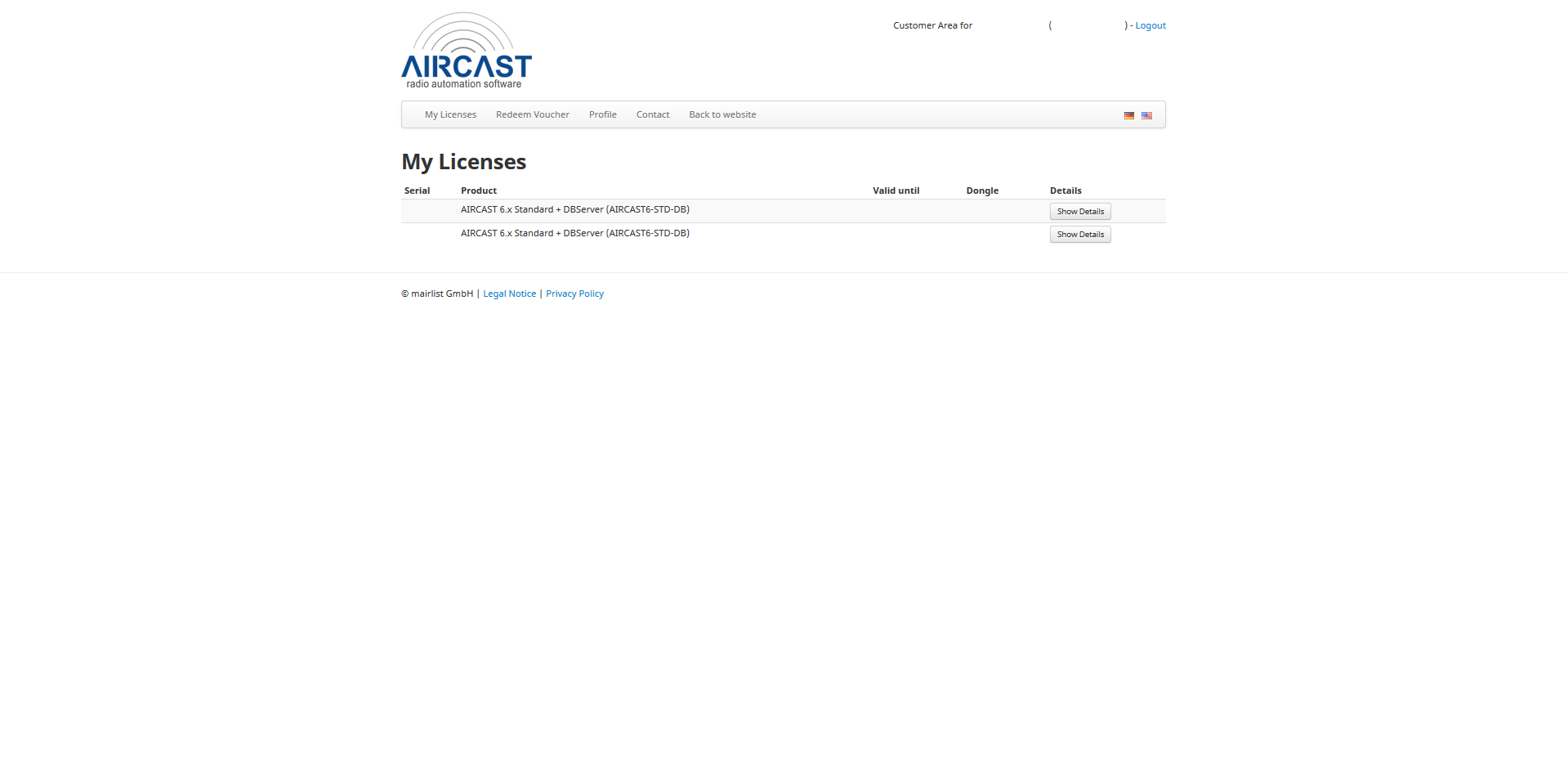1568x771 pixels.
Task: Select the first AIRCAST 6.x Standard product entry
Action: pyautogui.click(x=574, y=210)
